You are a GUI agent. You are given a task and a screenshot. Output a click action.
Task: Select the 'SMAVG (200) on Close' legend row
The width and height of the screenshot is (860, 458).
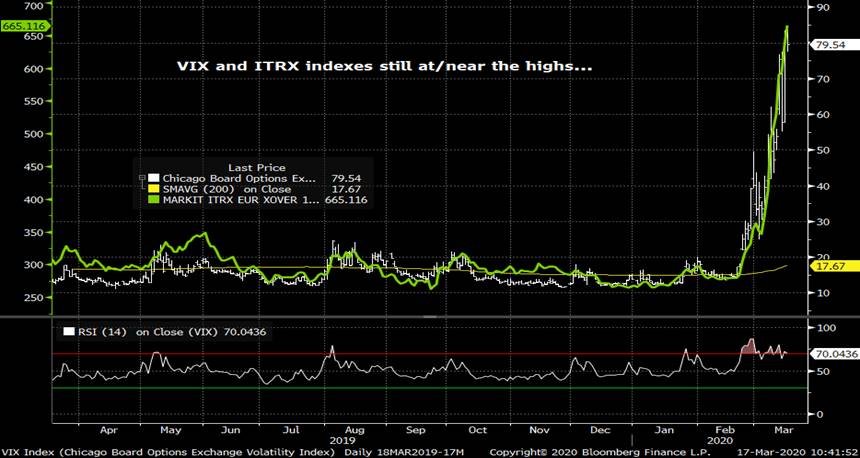click(255, 190)
